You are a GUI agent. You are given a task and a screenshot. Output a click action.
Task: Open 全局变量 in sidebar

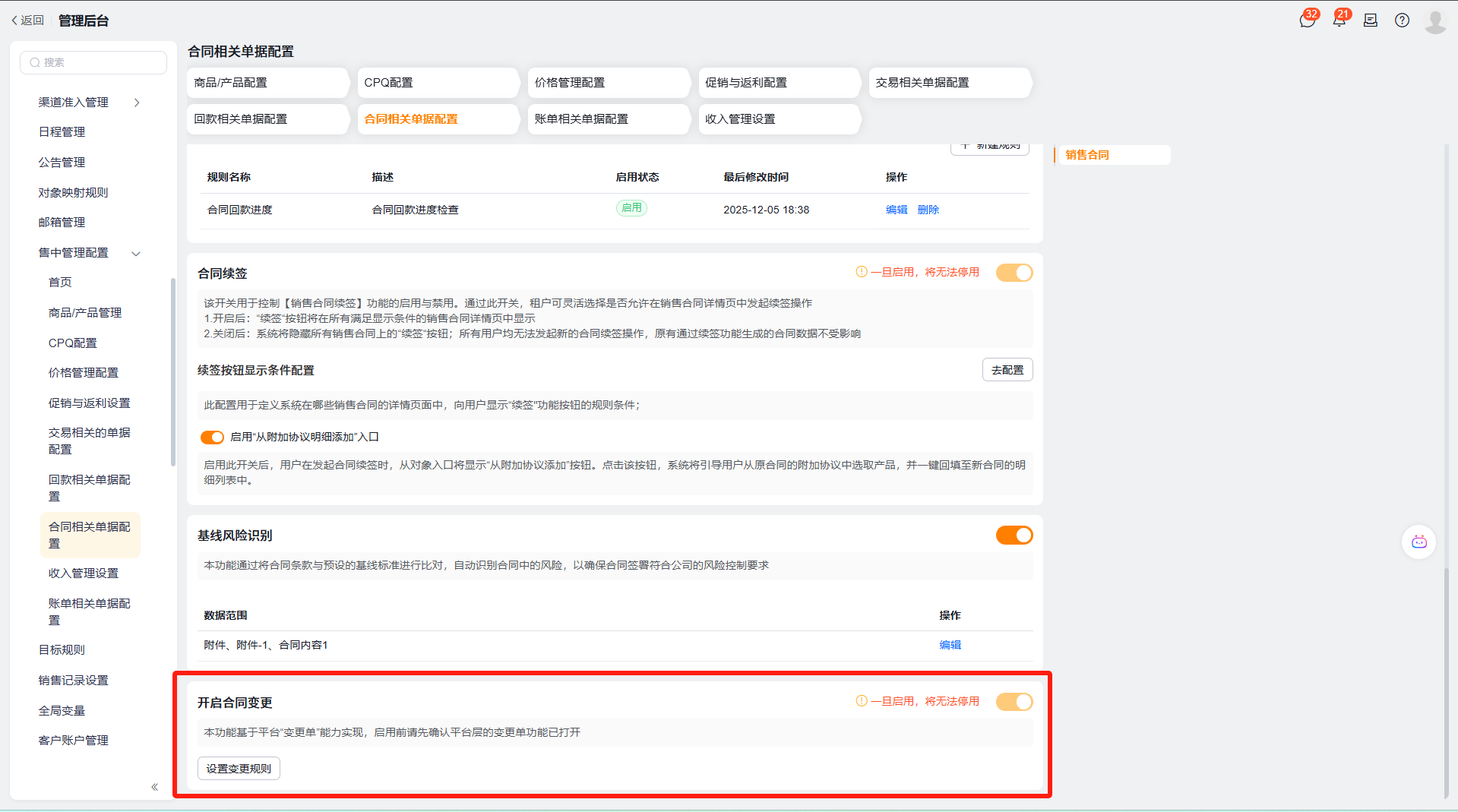(x=62, y=711)
